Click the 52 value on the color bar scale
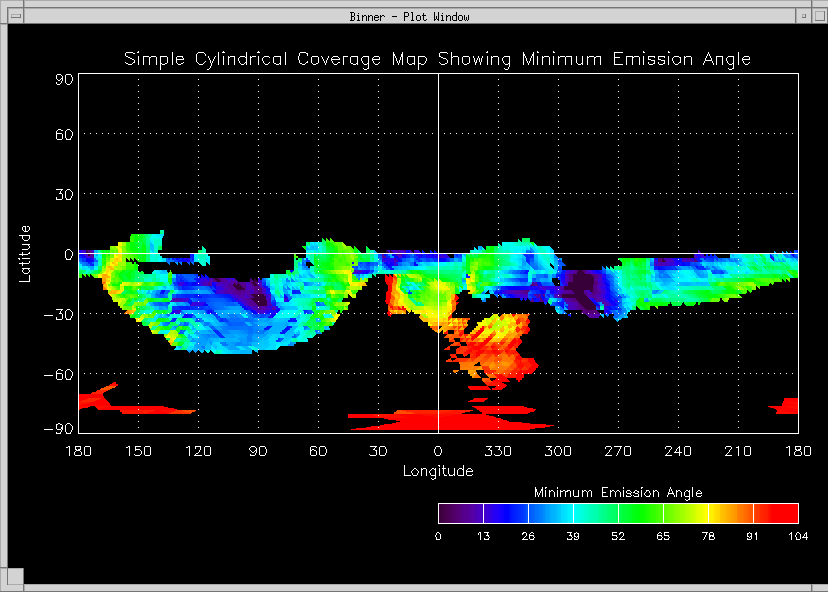 (618, 537)
